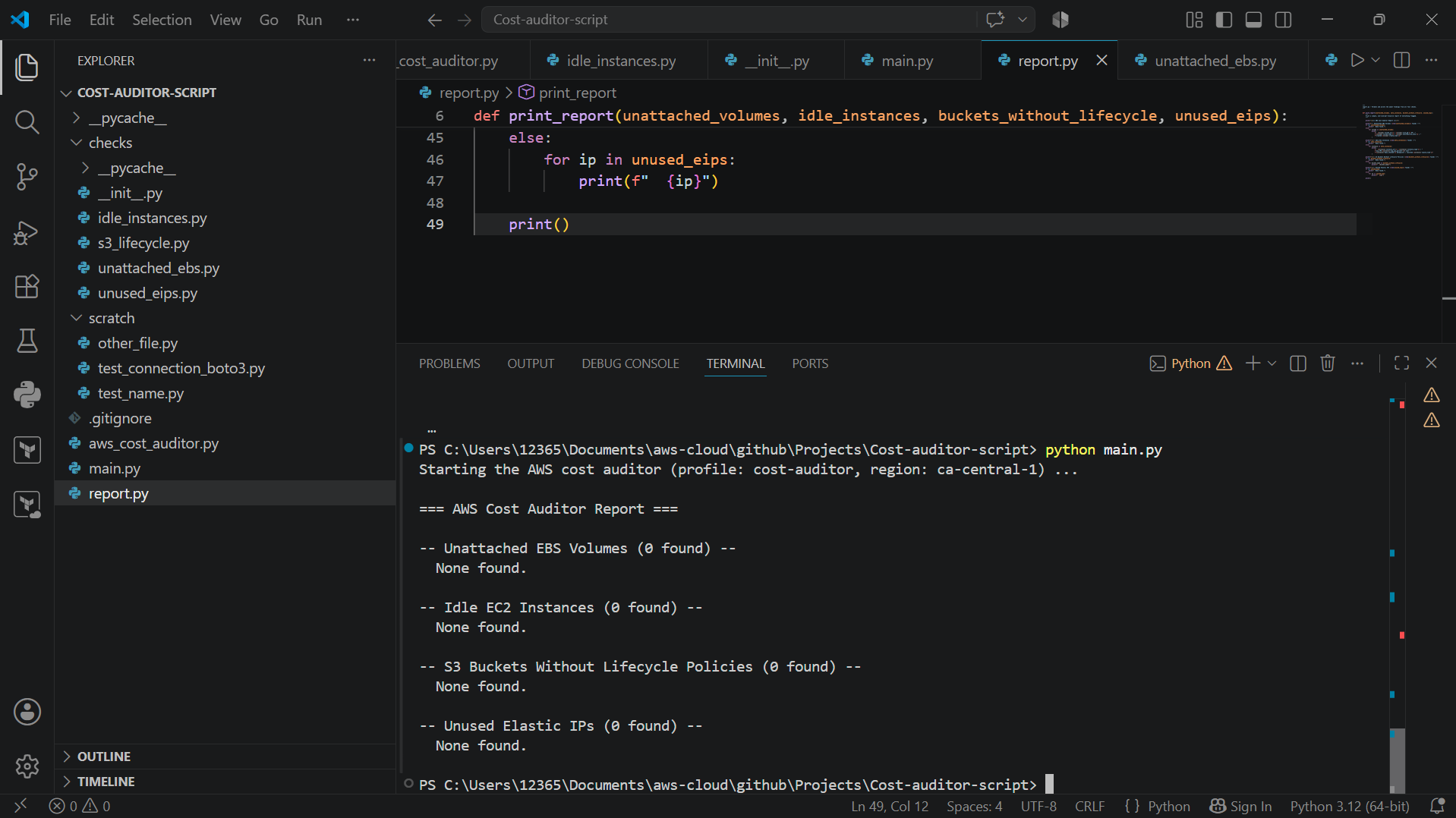
Task: Open the run button dropdown arrow
Action: click(1376, 60)
